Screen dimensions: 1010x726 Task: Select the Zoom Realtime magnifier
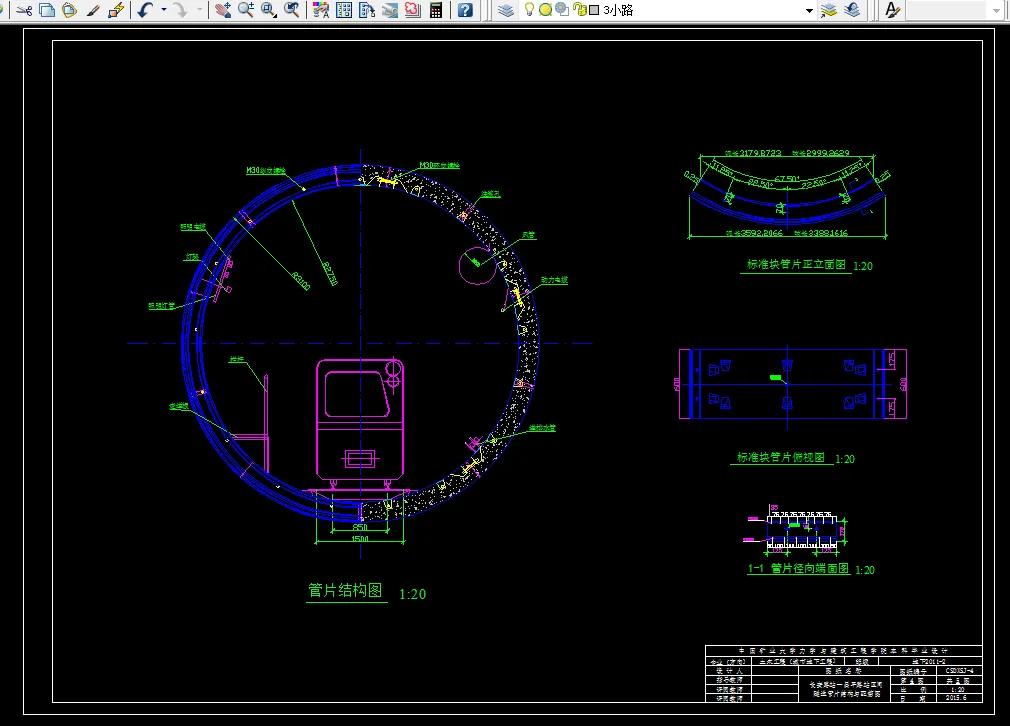point(245,10)
